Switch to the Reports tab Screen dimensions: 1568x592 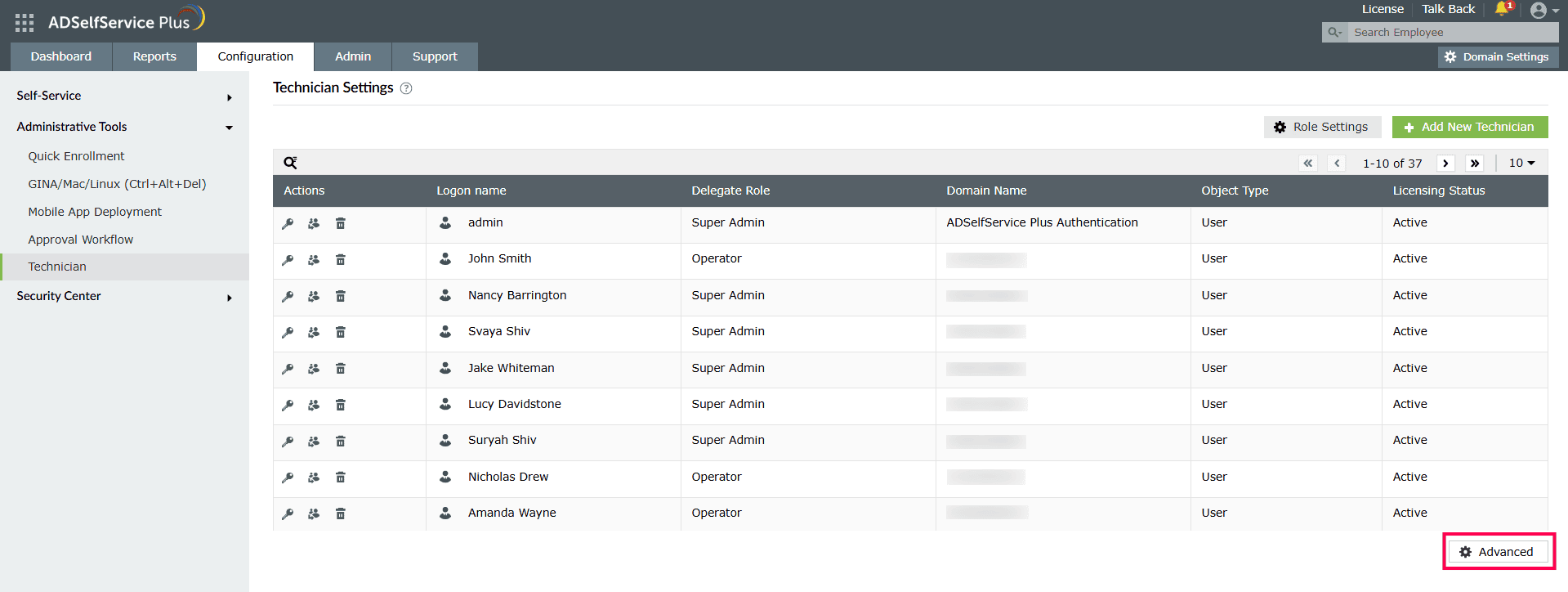pos(154,56)
